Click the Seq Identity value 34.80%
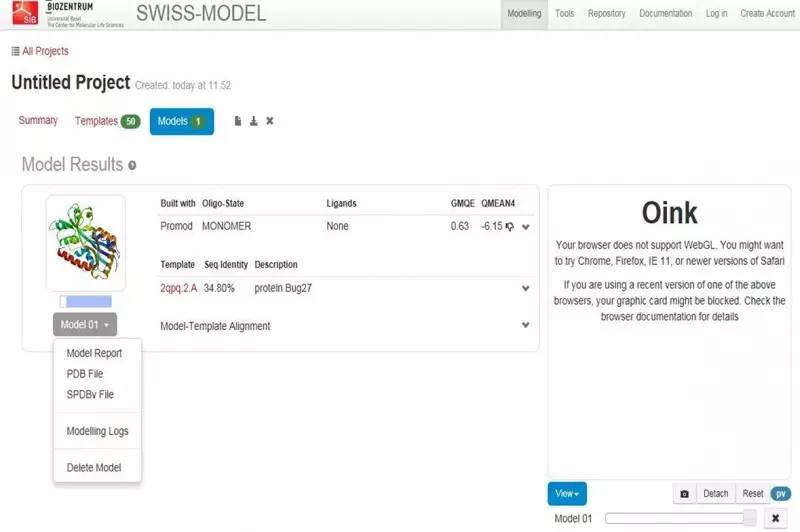Screen dimensions: 800x532 click(219, 288)
